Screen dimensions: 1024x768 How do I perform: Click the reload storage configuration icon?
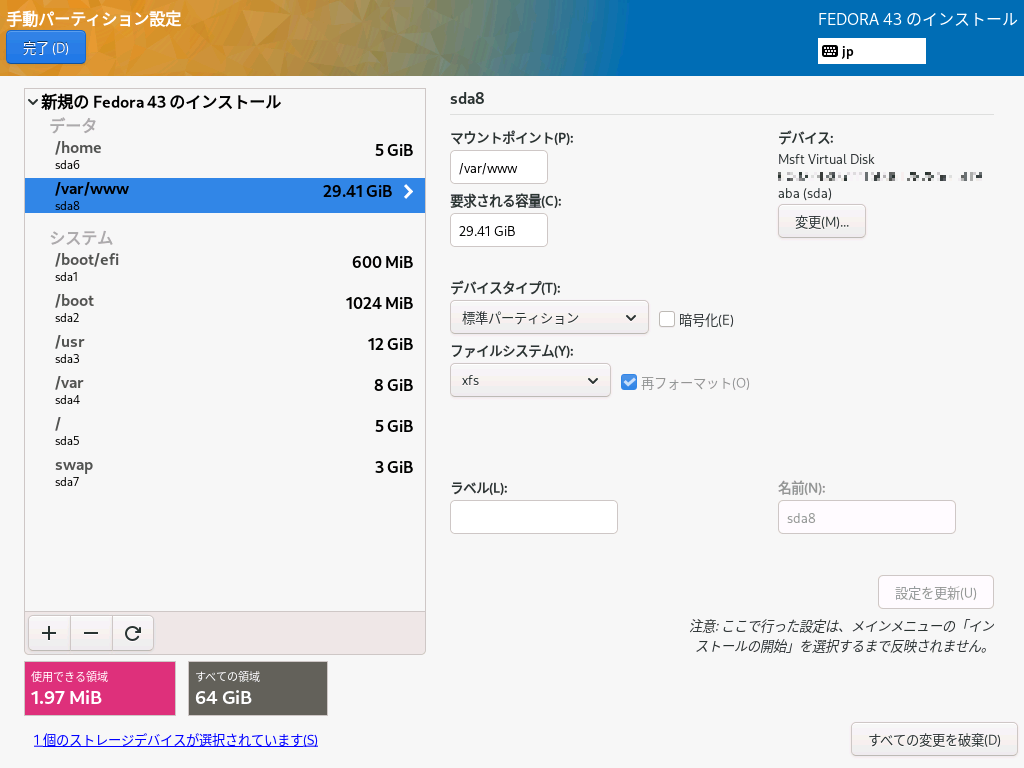pyautogui.click(x=132, y=633)
